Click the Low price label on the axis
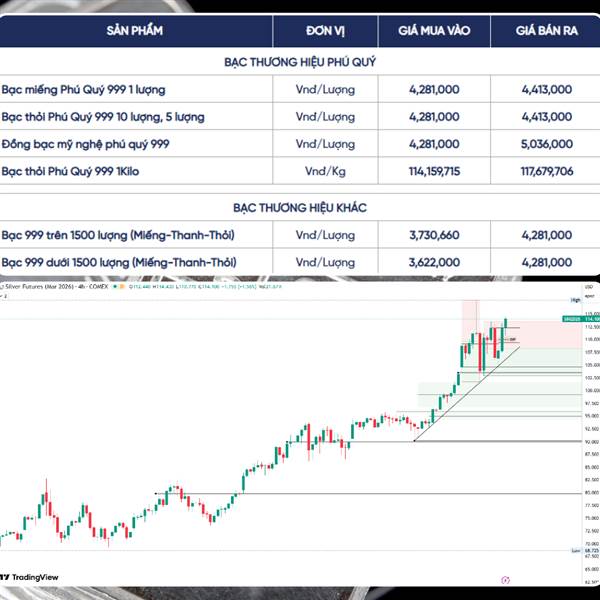Viewport: 600px width, 600px height. coord(576,551)
